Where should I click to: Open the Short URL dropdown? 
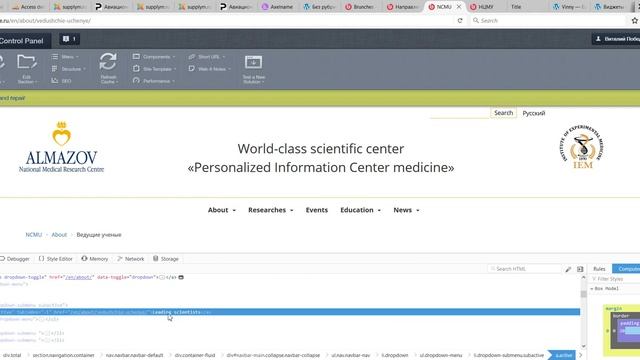(x=207, y=57)
